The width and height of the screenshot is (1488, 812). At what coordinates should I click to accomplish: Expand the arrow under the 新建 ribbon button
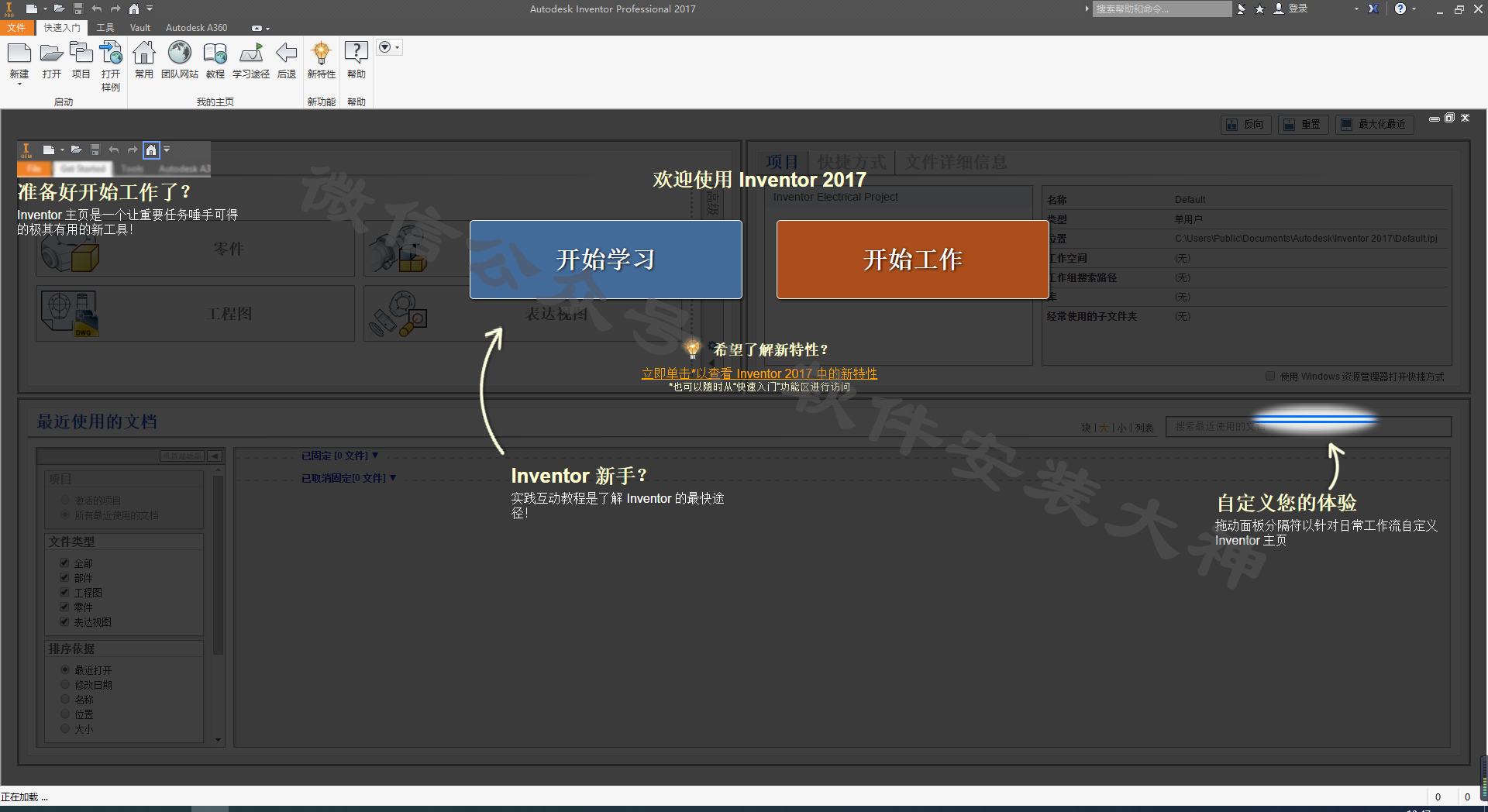19,84
